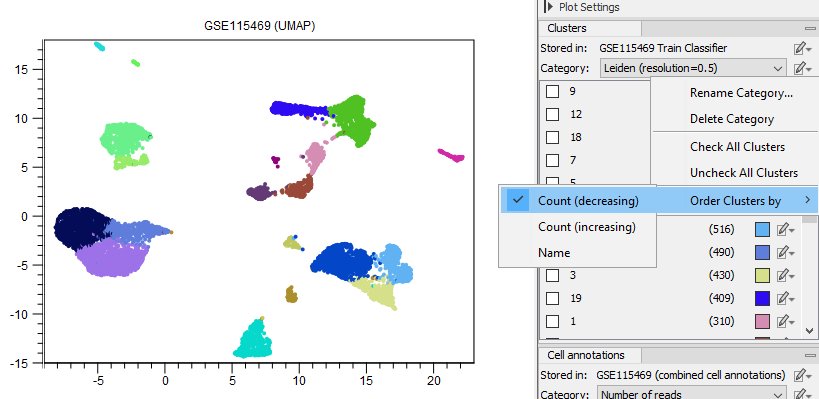819x399 pixels.
Task: Open edit icon for the (490) cluster row
Action: [x=785, y=252]
